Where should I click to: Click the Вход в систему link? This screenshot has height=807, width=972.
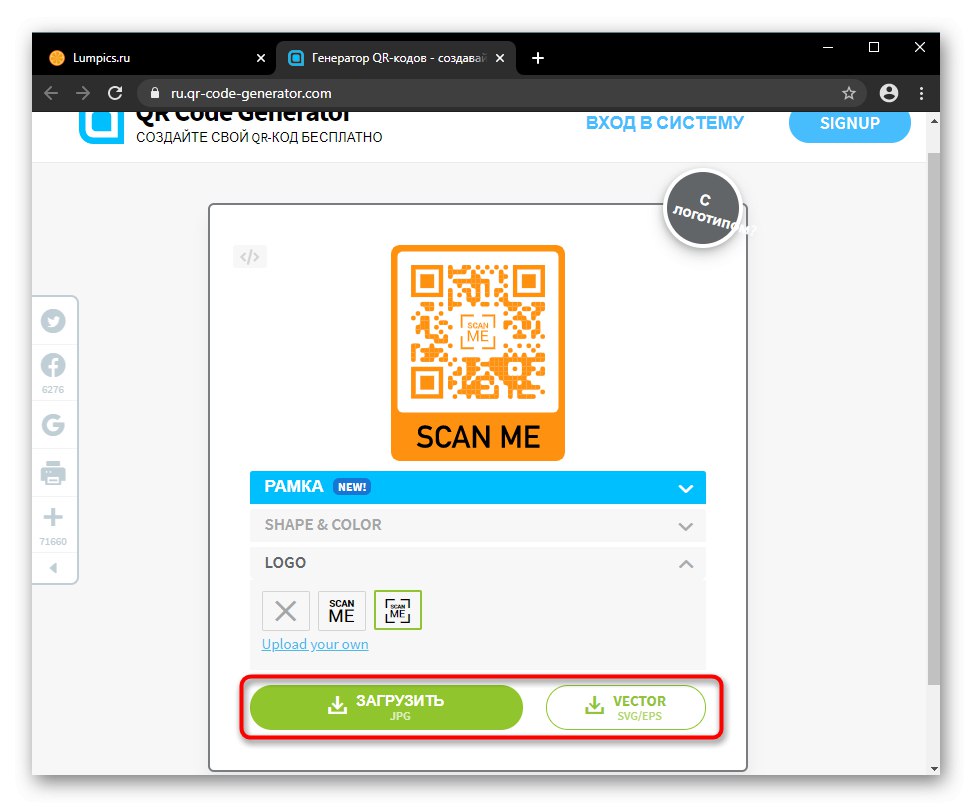pos(665,123)
